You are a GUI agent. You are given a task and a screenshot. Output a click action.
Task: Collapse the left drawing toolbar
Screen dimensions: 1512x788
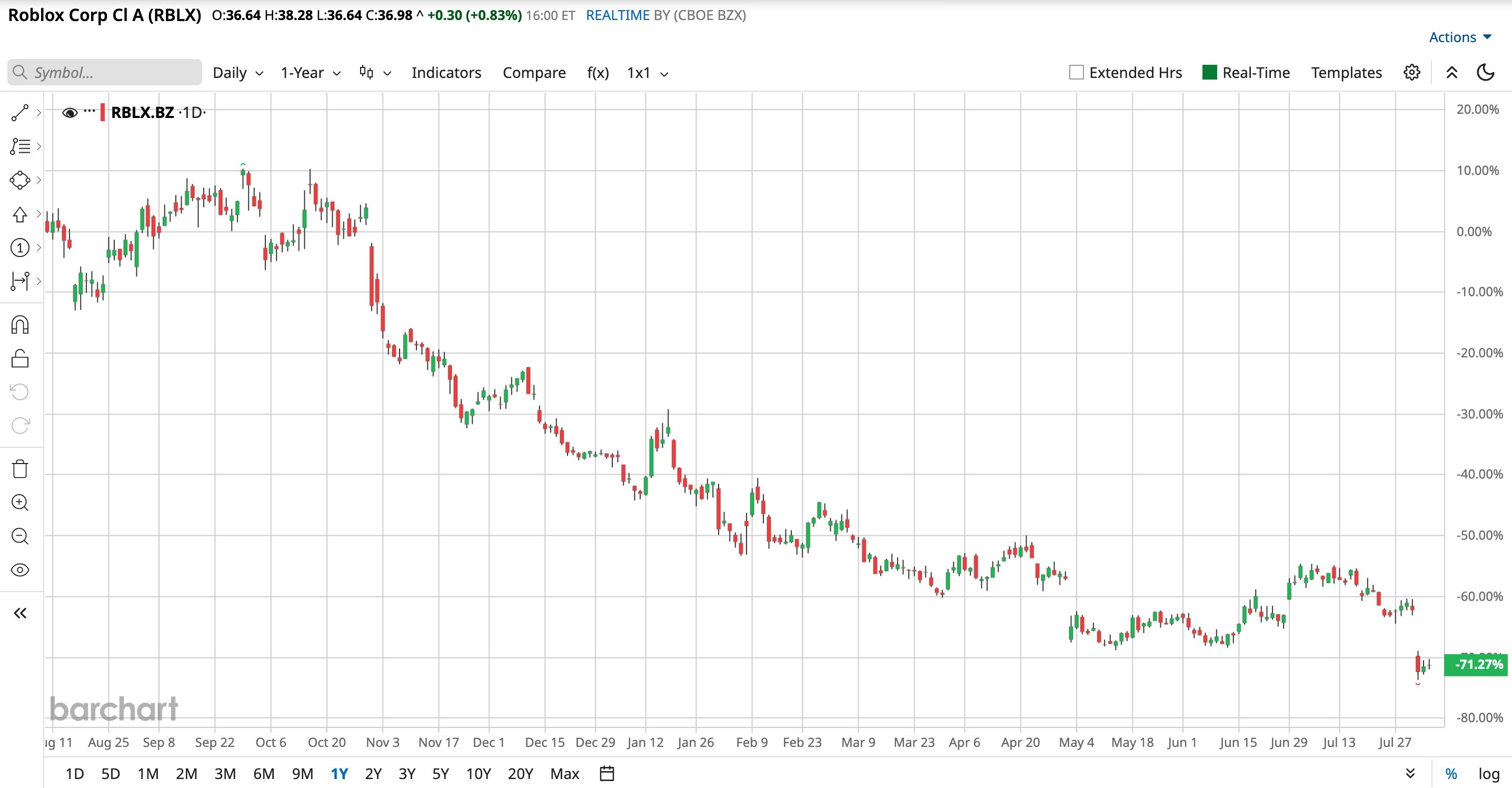[20, 614]
